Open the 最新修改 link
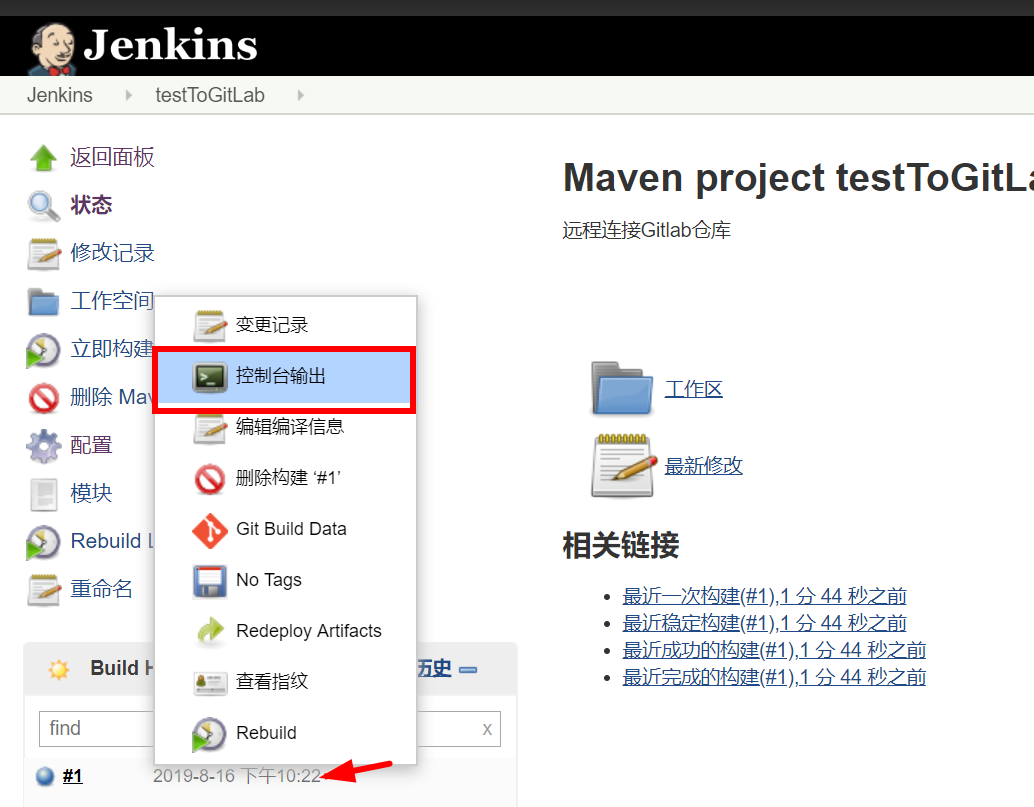 [x=704, y=466]
